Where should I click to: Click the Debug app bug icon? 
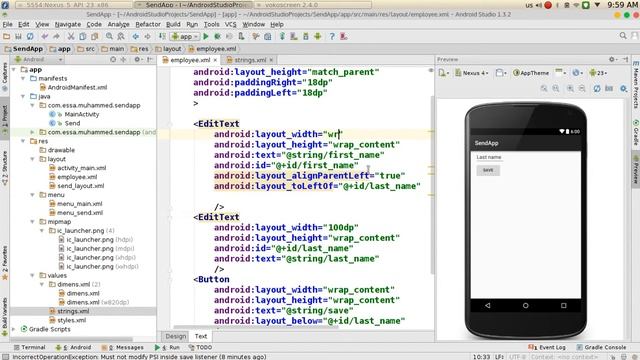click(218, 36)
